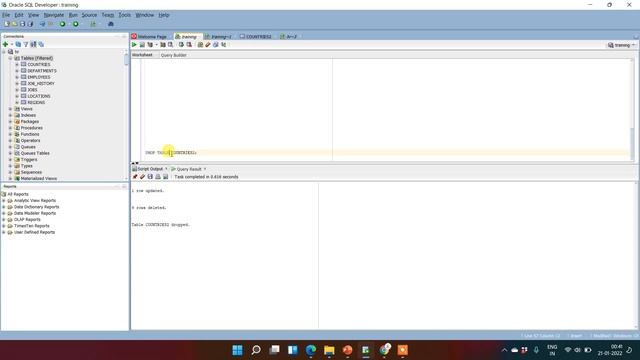
Task: Click 'Table COUNTRIES2 dropped.' output text
Action: pos(161,225)
